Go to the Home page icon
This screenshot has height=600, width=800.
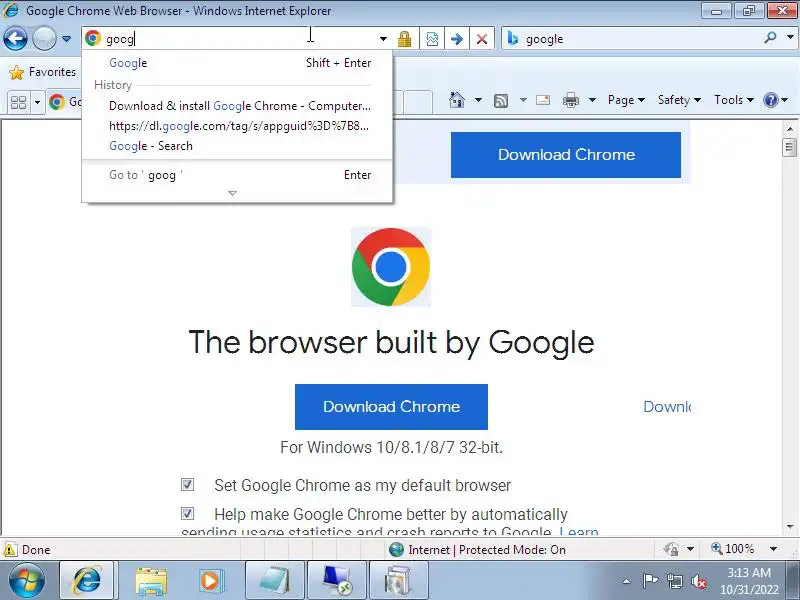tap(457, 99)
